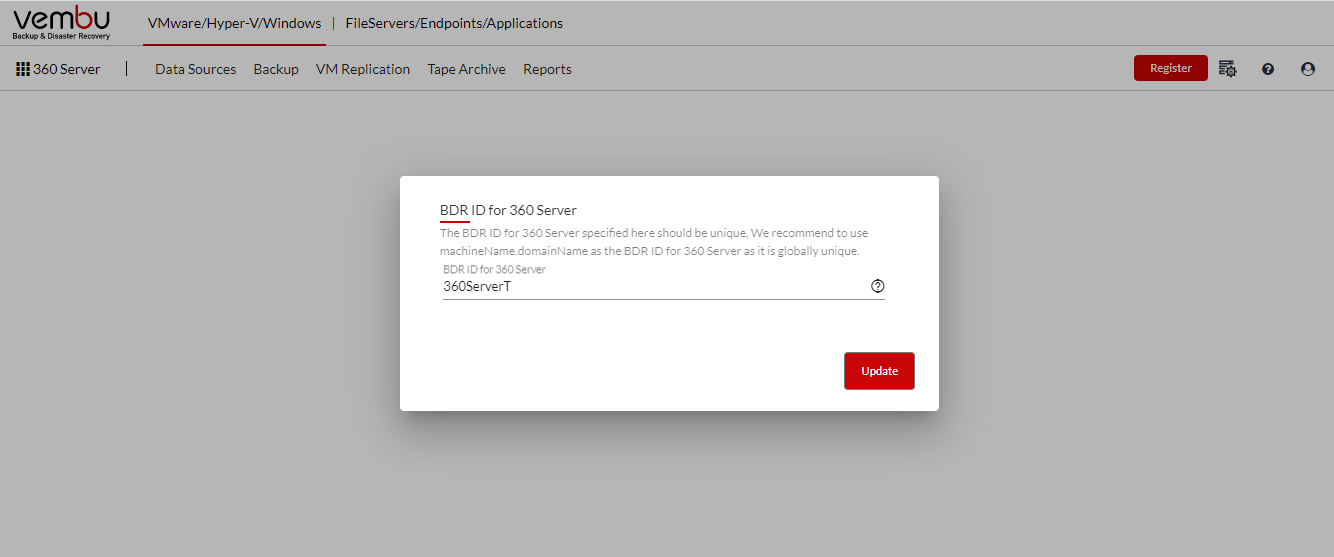The width and height of the screenshot is (1334, 557).
Task: Open the help question mark icon
Action: [x=1268, y=69]
